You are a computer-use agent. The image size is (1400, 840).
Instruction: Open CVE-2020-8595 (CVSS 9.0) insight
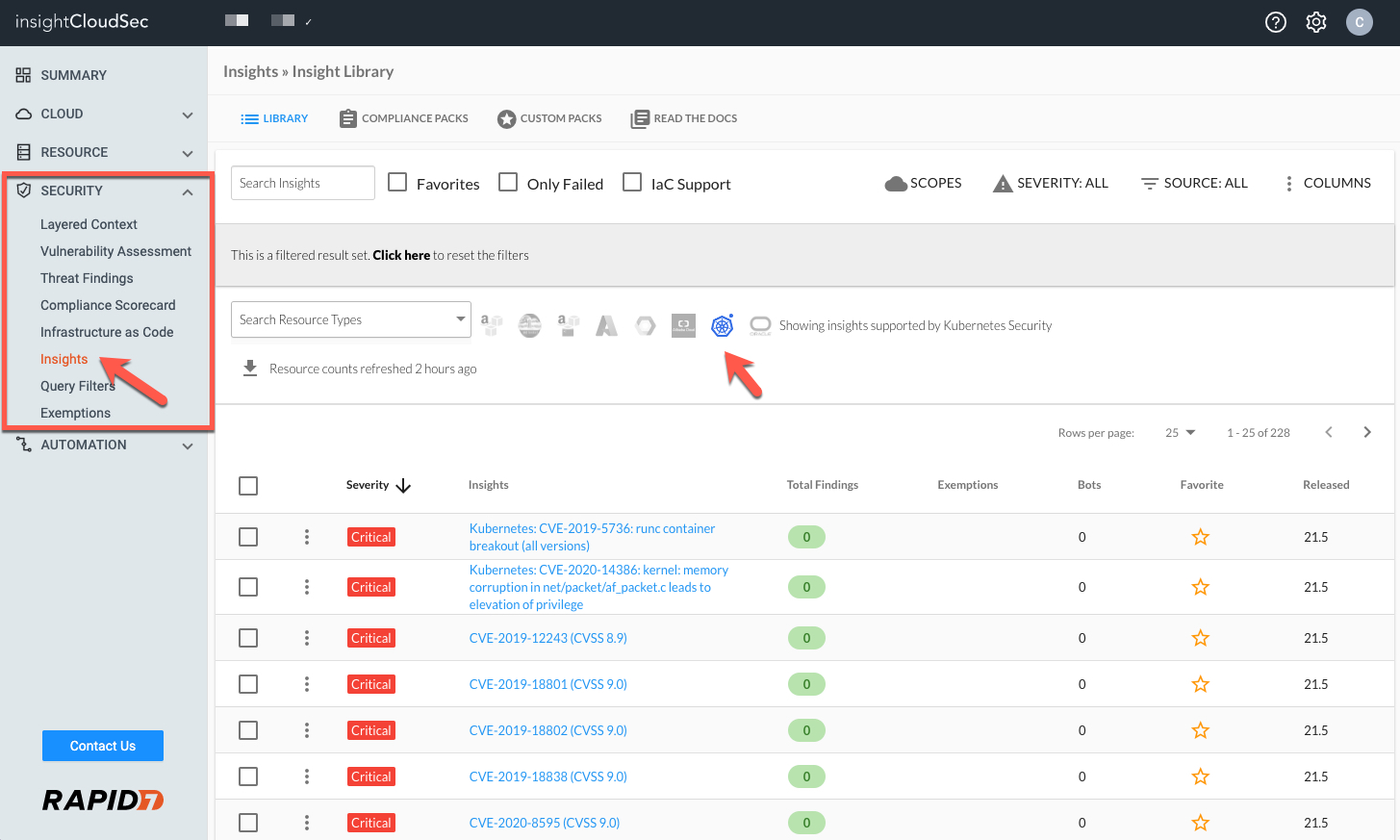tap(545, 823)
